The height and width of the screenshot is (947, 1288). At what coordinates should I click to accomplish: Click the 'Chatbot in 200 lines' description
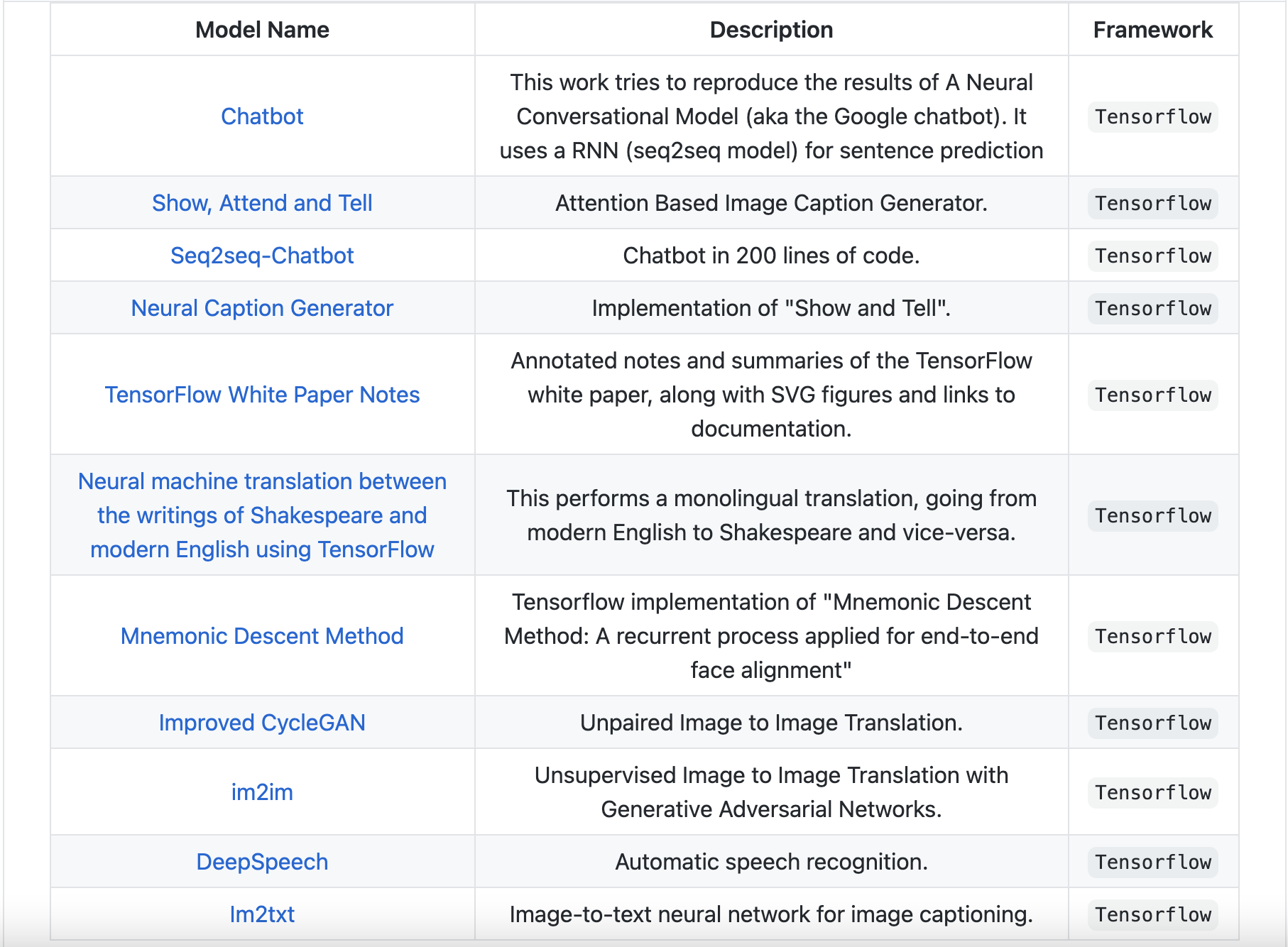click(771, 256)
